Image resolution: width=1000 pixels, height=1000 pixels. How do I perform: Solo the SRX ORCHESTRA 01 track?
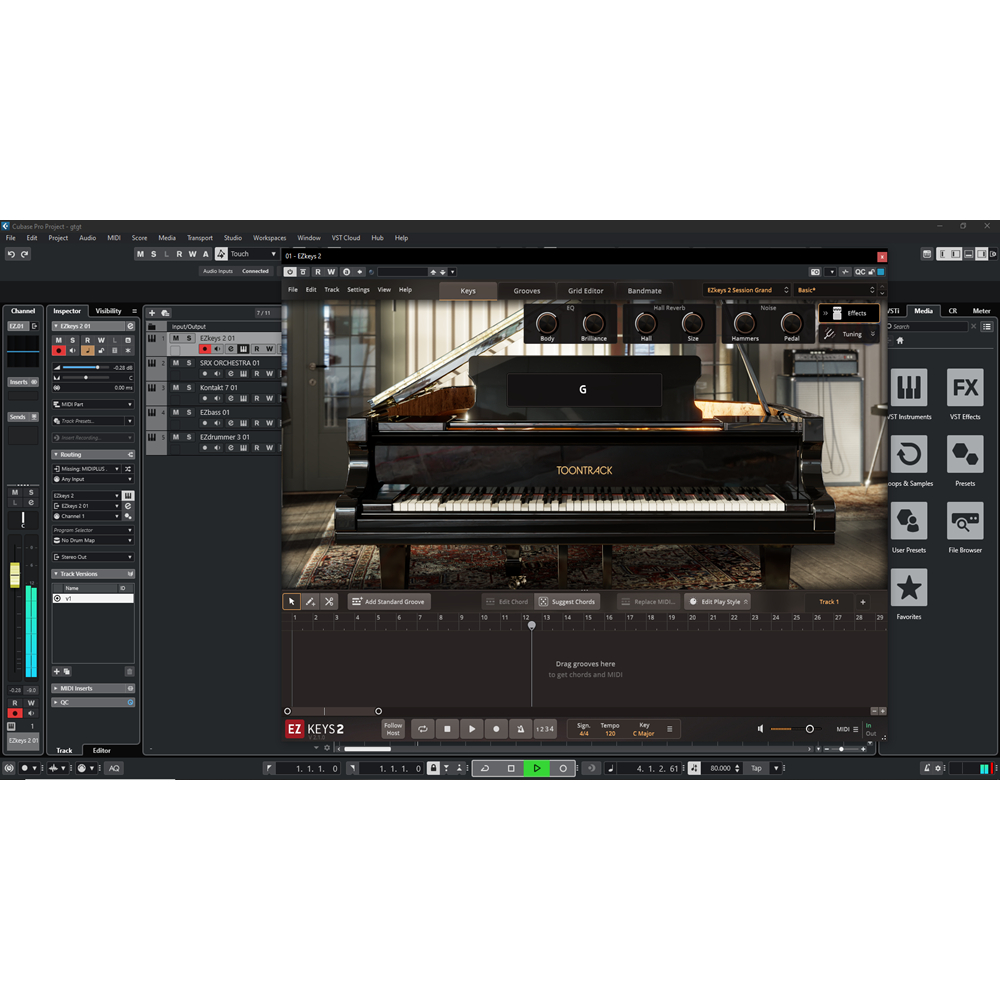point(189,363)
